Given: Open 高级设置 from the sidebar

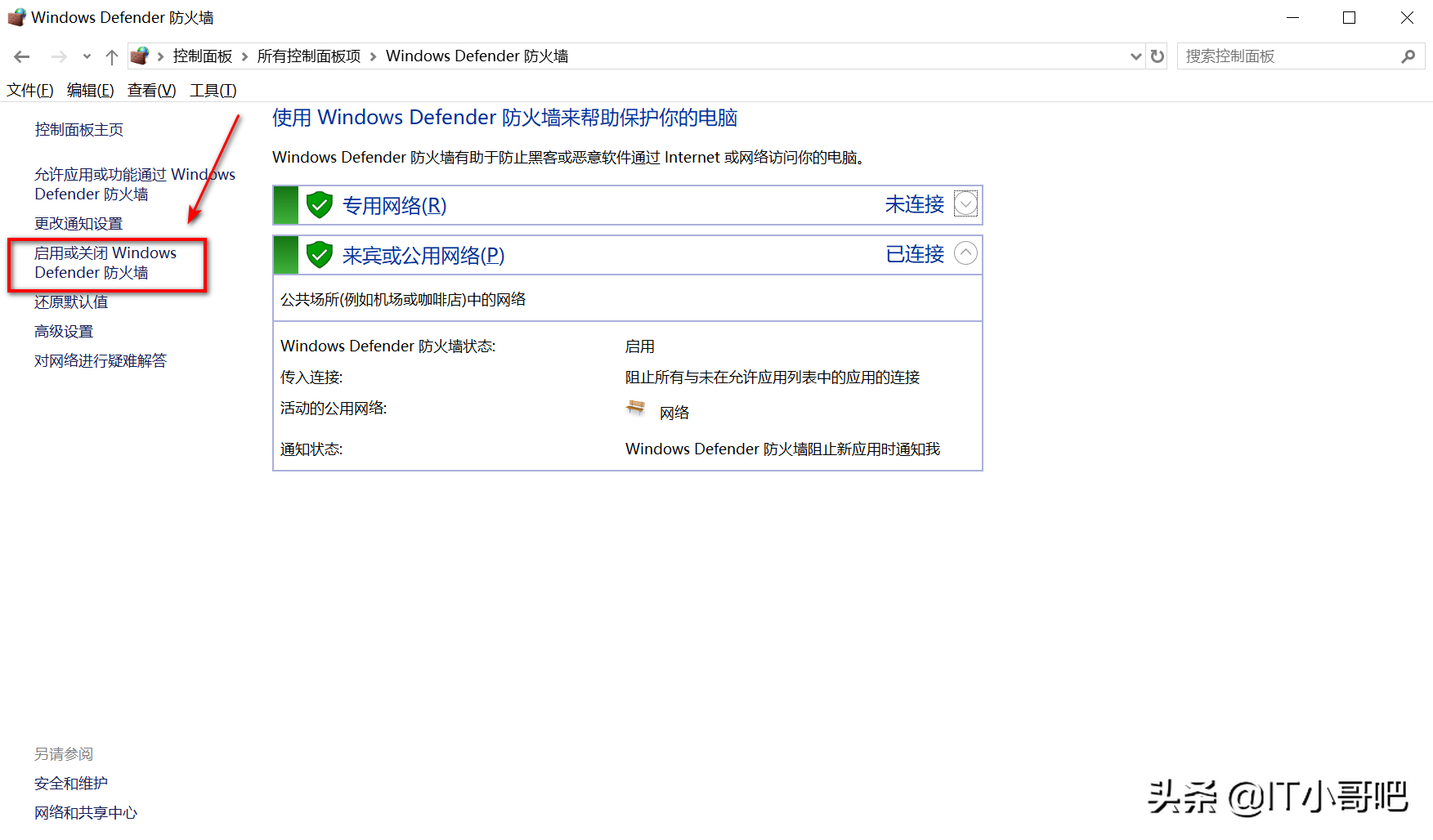Looking at the screenshot, I should click(x=63, y=331).
